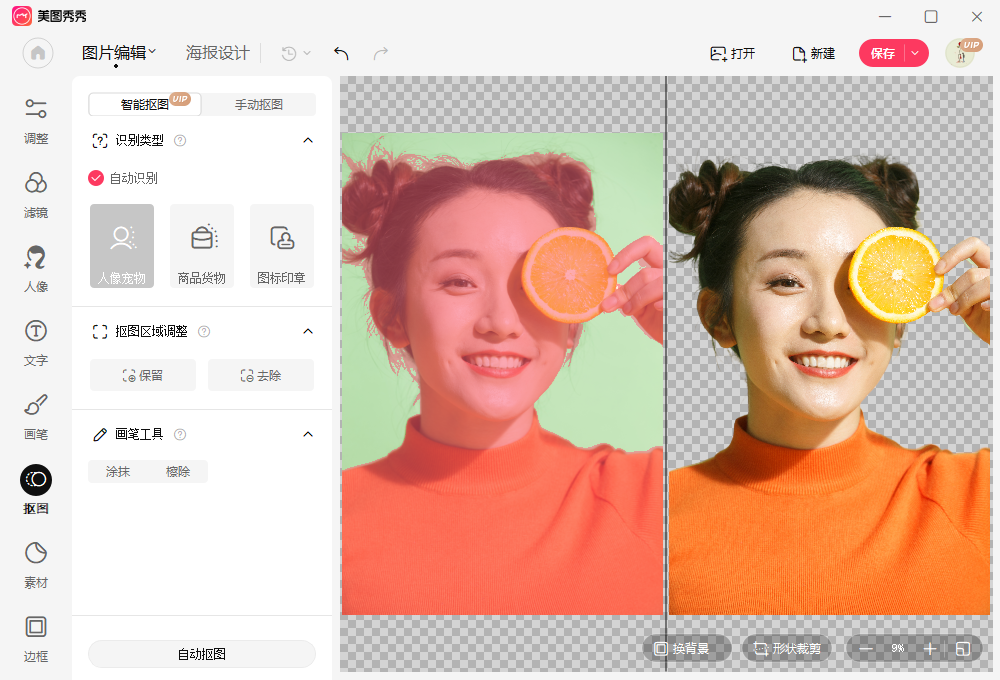
Task: Choose 图标印章 recognition type
Action: point(281,245)
